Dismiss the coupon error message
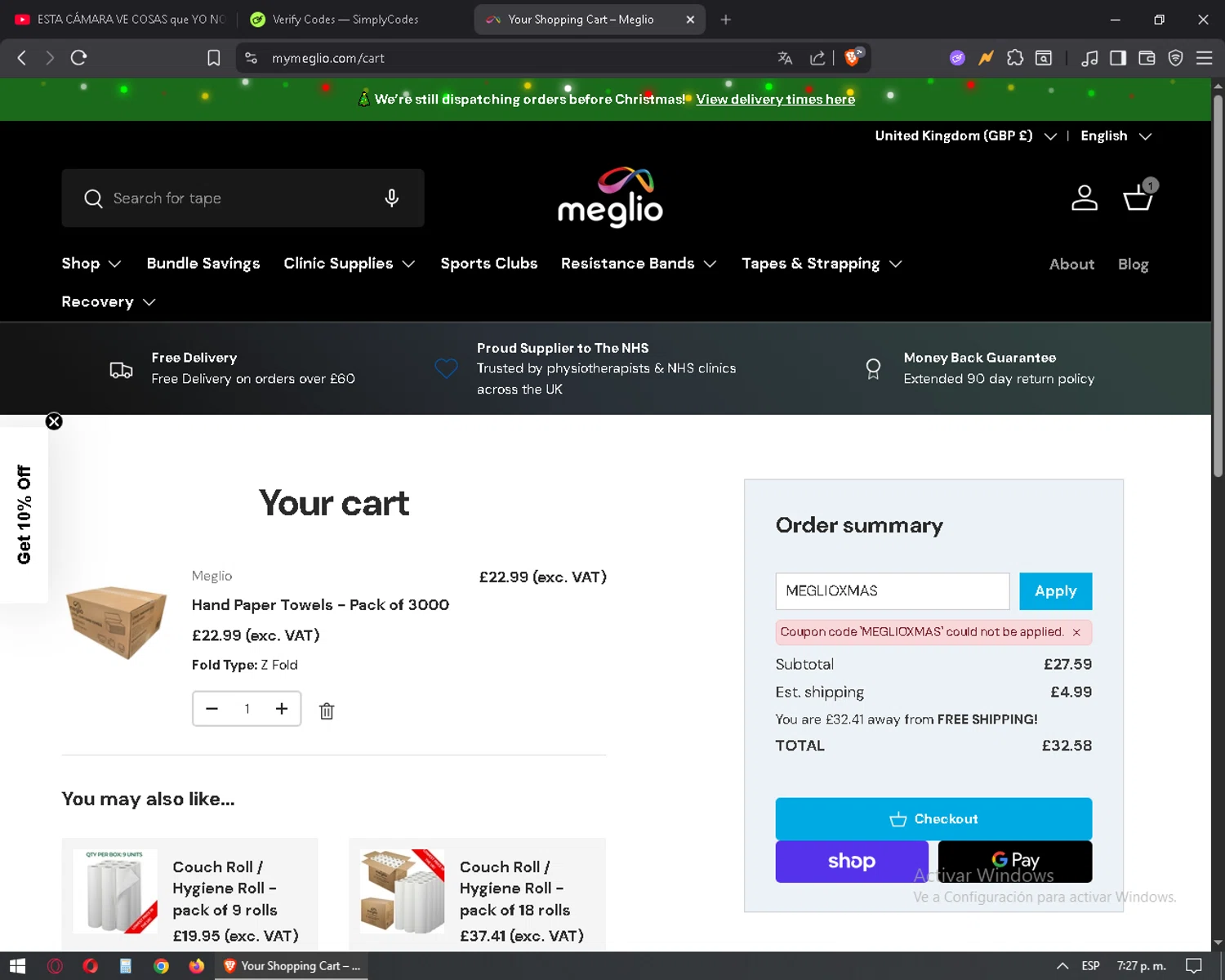 (1076, 632)
